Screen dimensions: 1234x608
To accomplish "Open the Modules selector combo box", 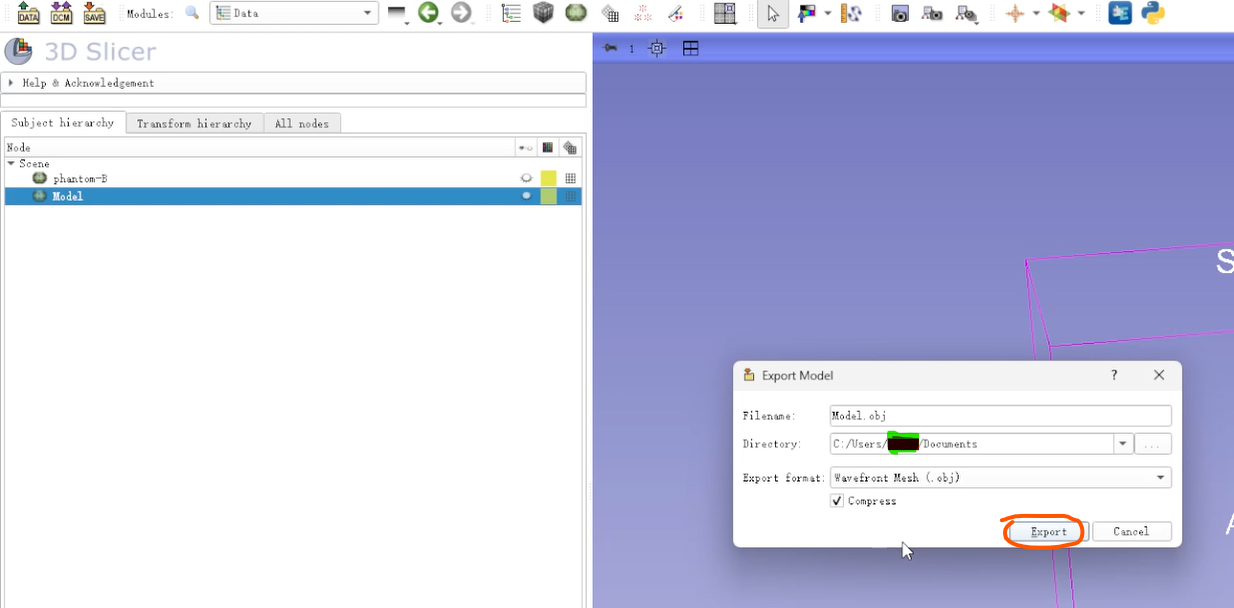I will (294, 13).
